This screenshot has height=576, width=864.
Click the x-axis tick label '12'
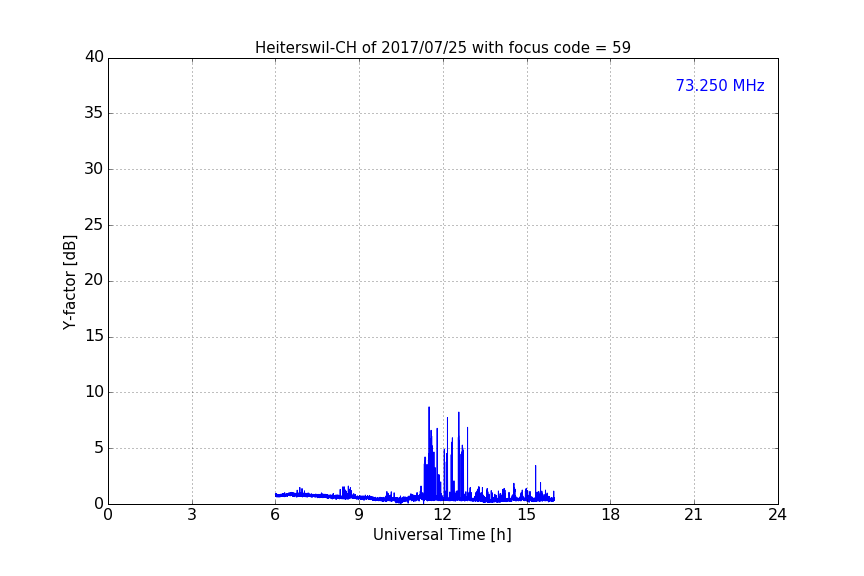pos(443,515)
